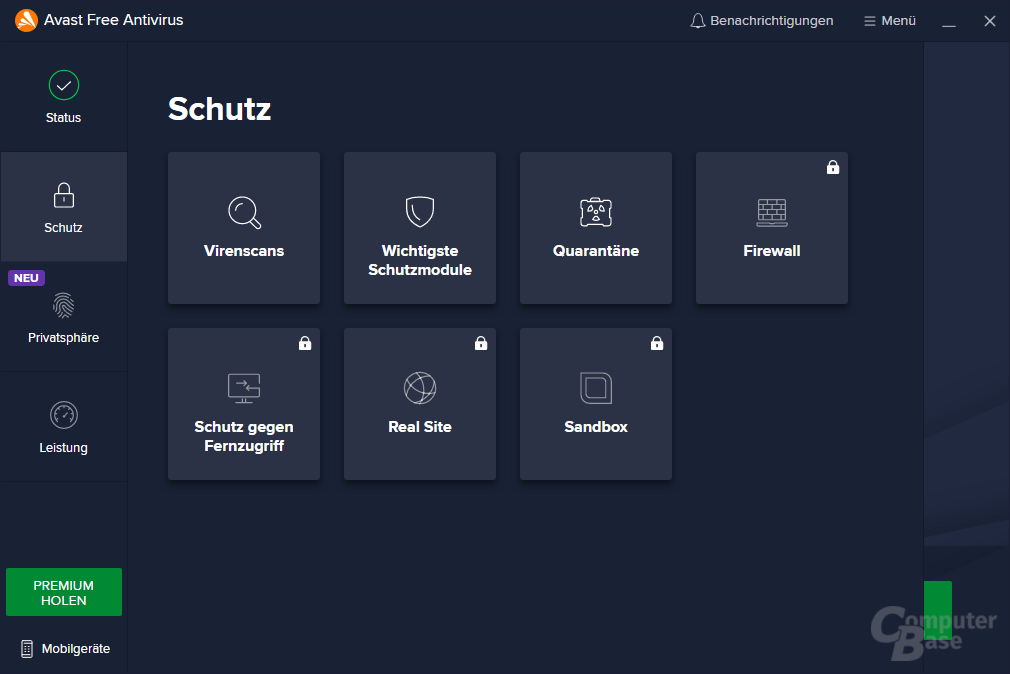Open Privatsphäre fingerprint icon

point(64,305)
